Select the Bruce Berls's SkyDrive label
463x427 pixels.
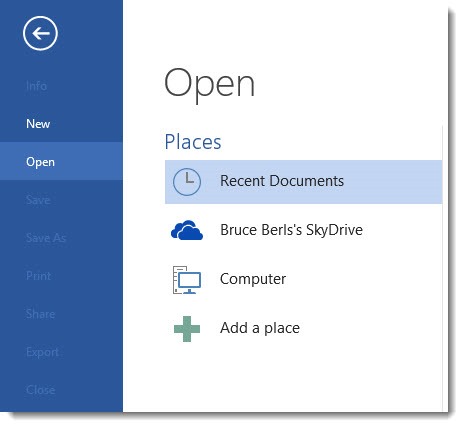pos(291,230)
